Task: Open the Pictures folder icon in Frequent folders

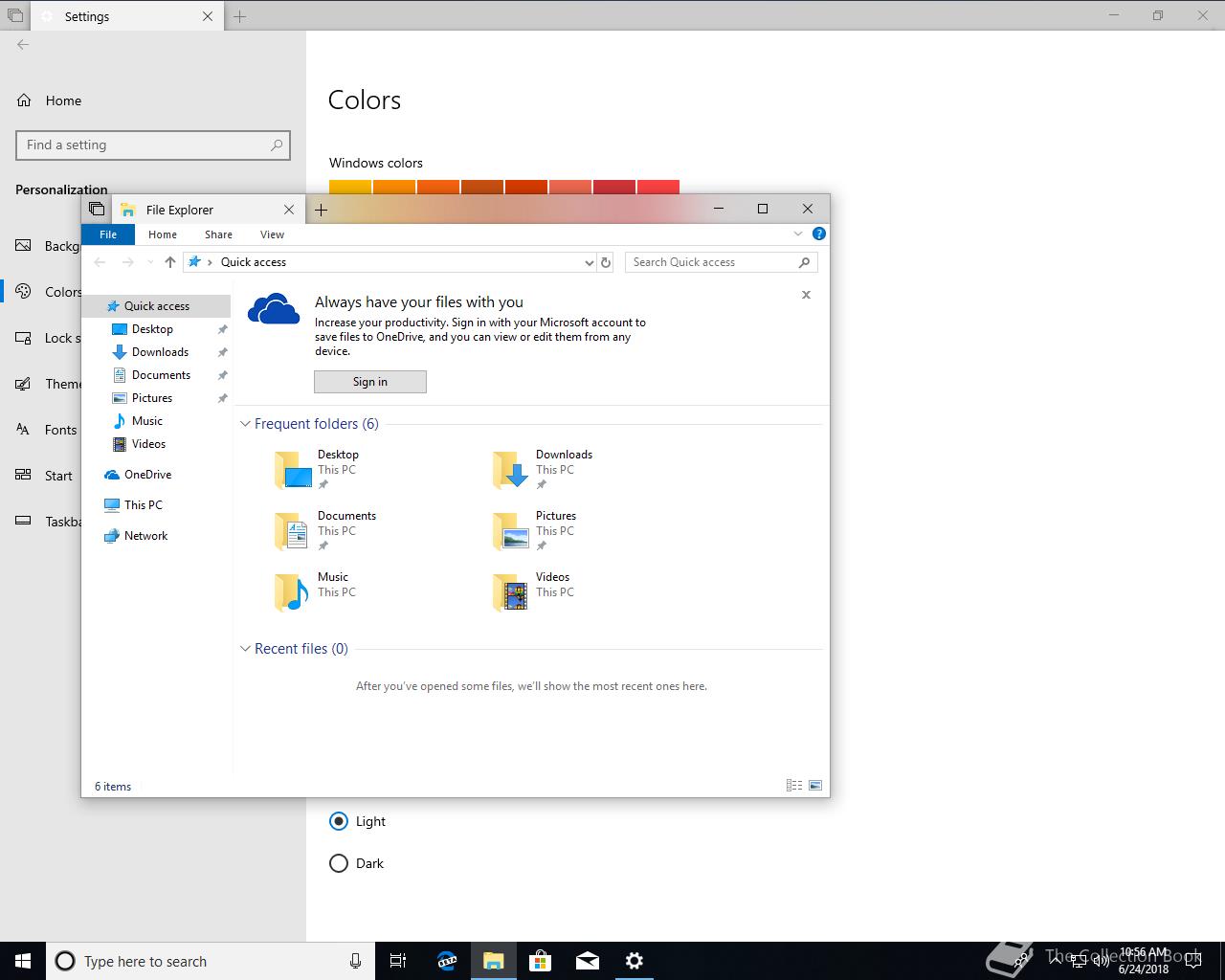Action: (x=511, y=532)
